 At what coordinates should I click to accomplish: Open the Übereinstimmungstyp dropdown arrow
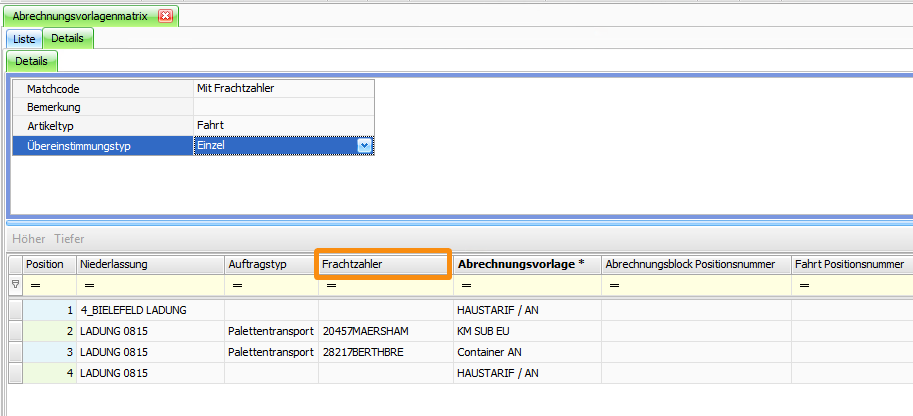(x=364, y=145)
